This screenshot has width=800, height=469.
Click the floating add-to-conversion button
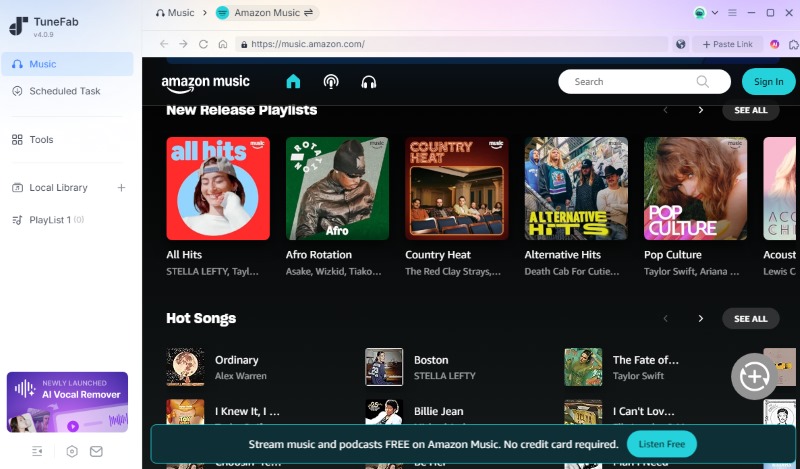755,376
